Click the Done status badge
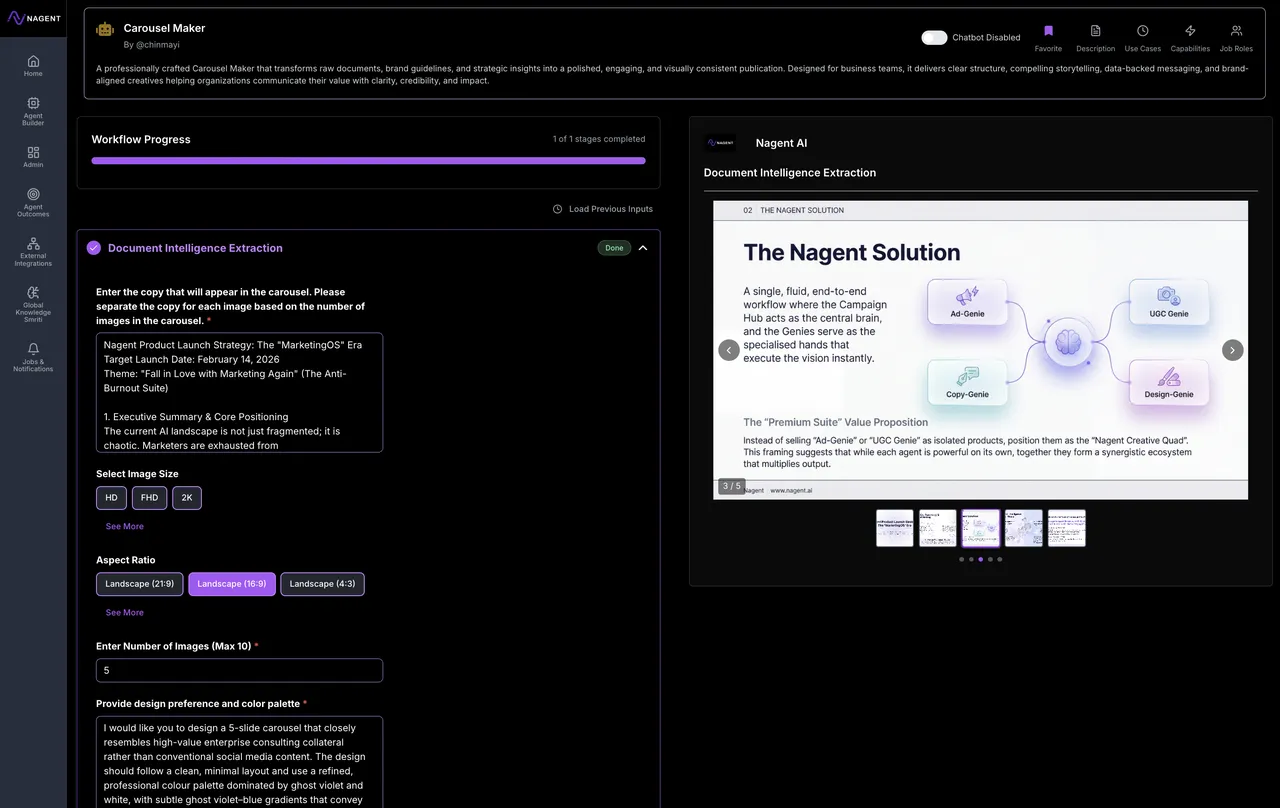The width and height of the screenshot is (1280, 808). 614,248
